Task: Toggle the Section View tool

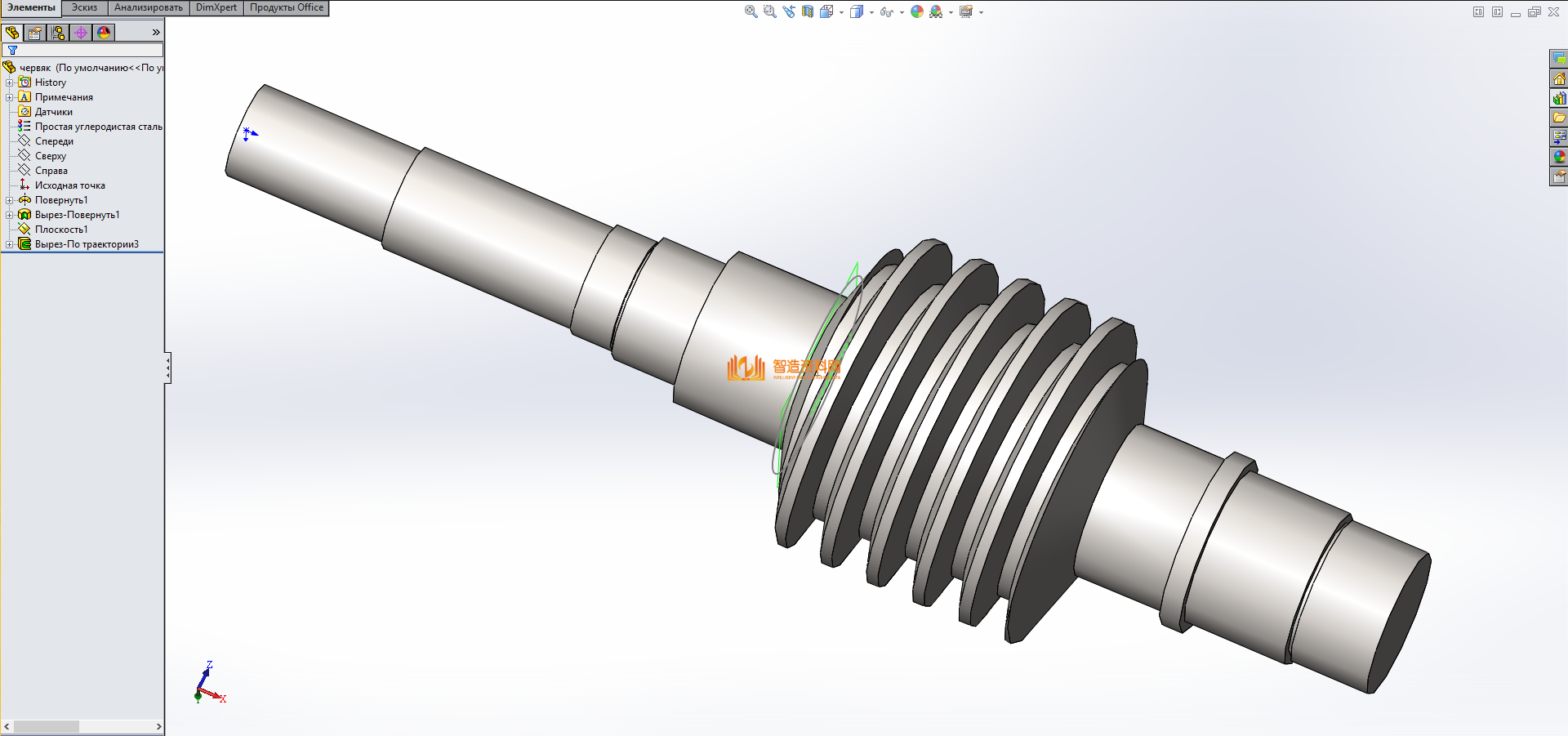Action: pos(808,11)
